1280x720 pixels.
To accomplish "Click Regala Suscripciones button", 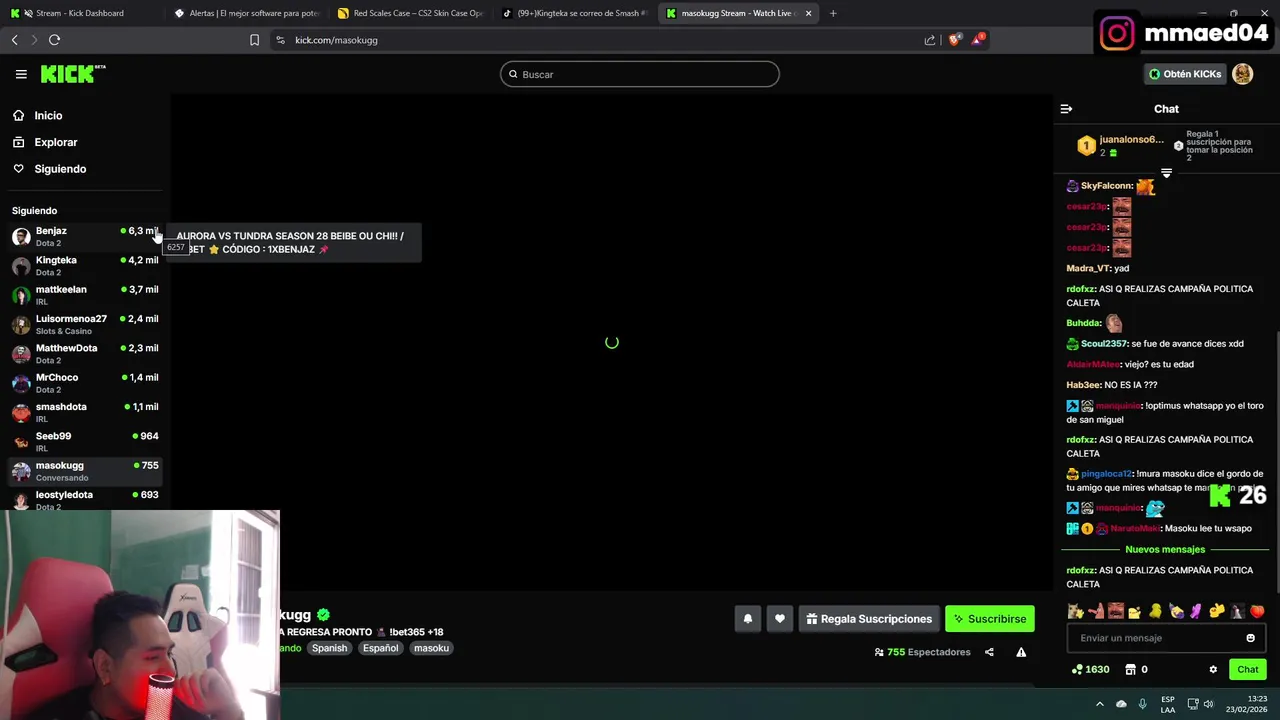I will coord(869,619).
